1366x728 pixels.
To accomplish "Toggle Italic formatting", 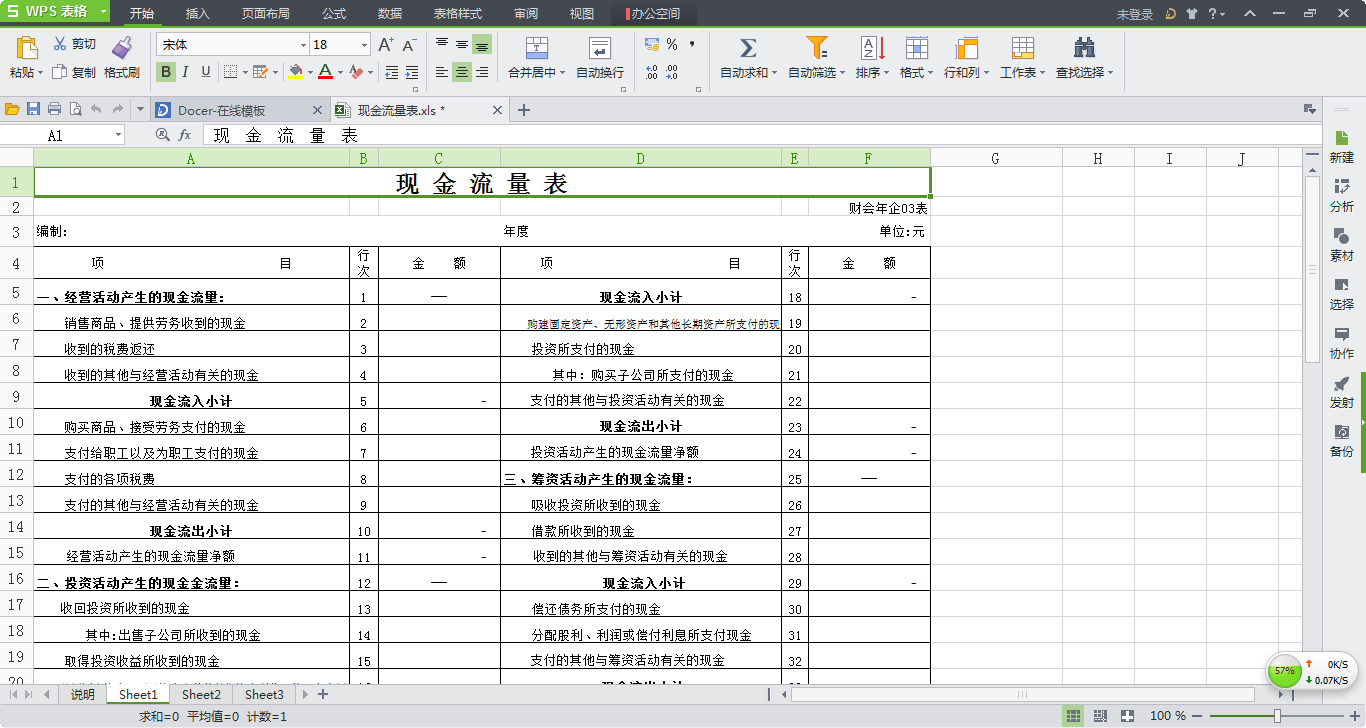I will pos(185,72).
